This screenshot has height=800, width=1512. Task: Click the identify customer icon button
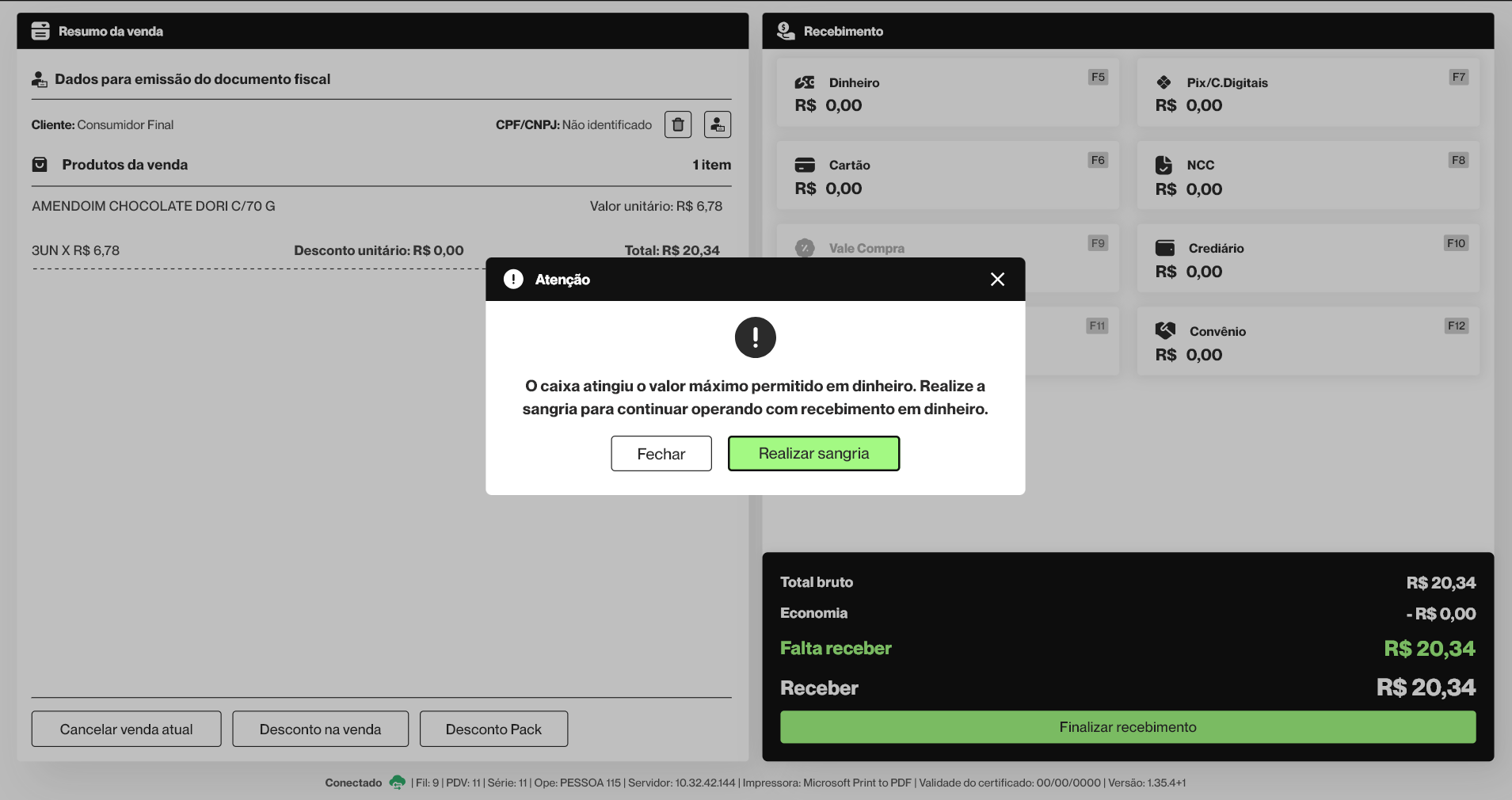click(717, 124)
